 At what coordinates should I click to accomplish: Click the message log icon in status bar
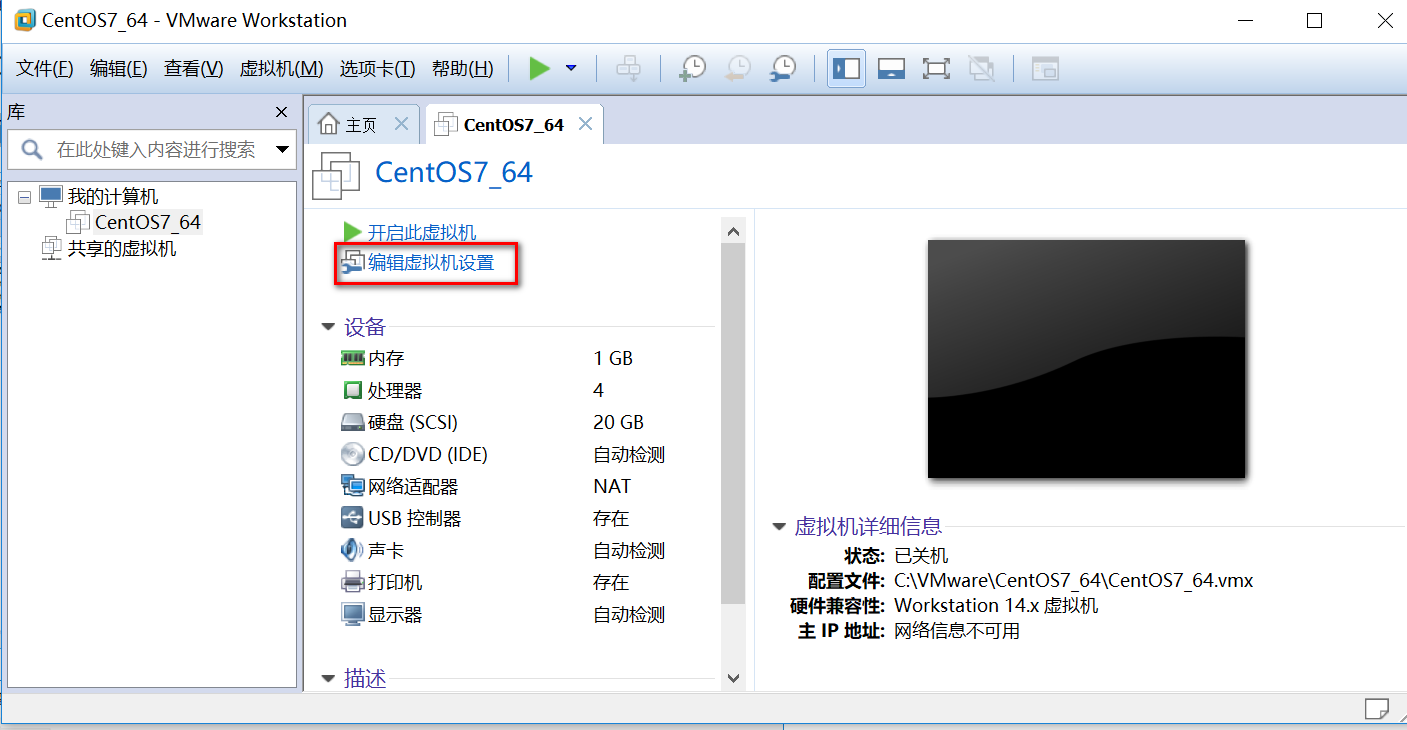(1377, 709)
